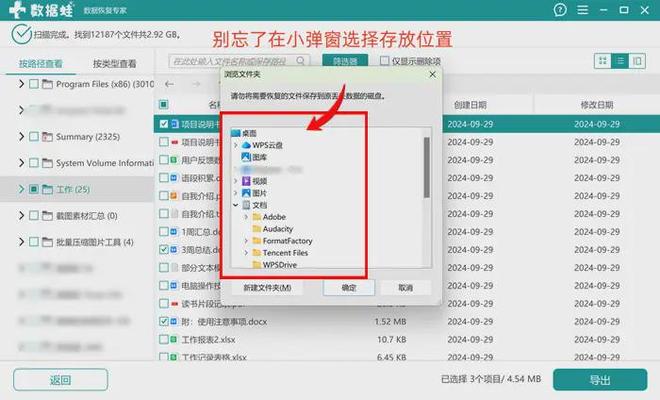Viewport: 660px width, 400px height.
Task: Uncheck the 附：使用注意事项.docx checkbox
Action: [163, 322]
